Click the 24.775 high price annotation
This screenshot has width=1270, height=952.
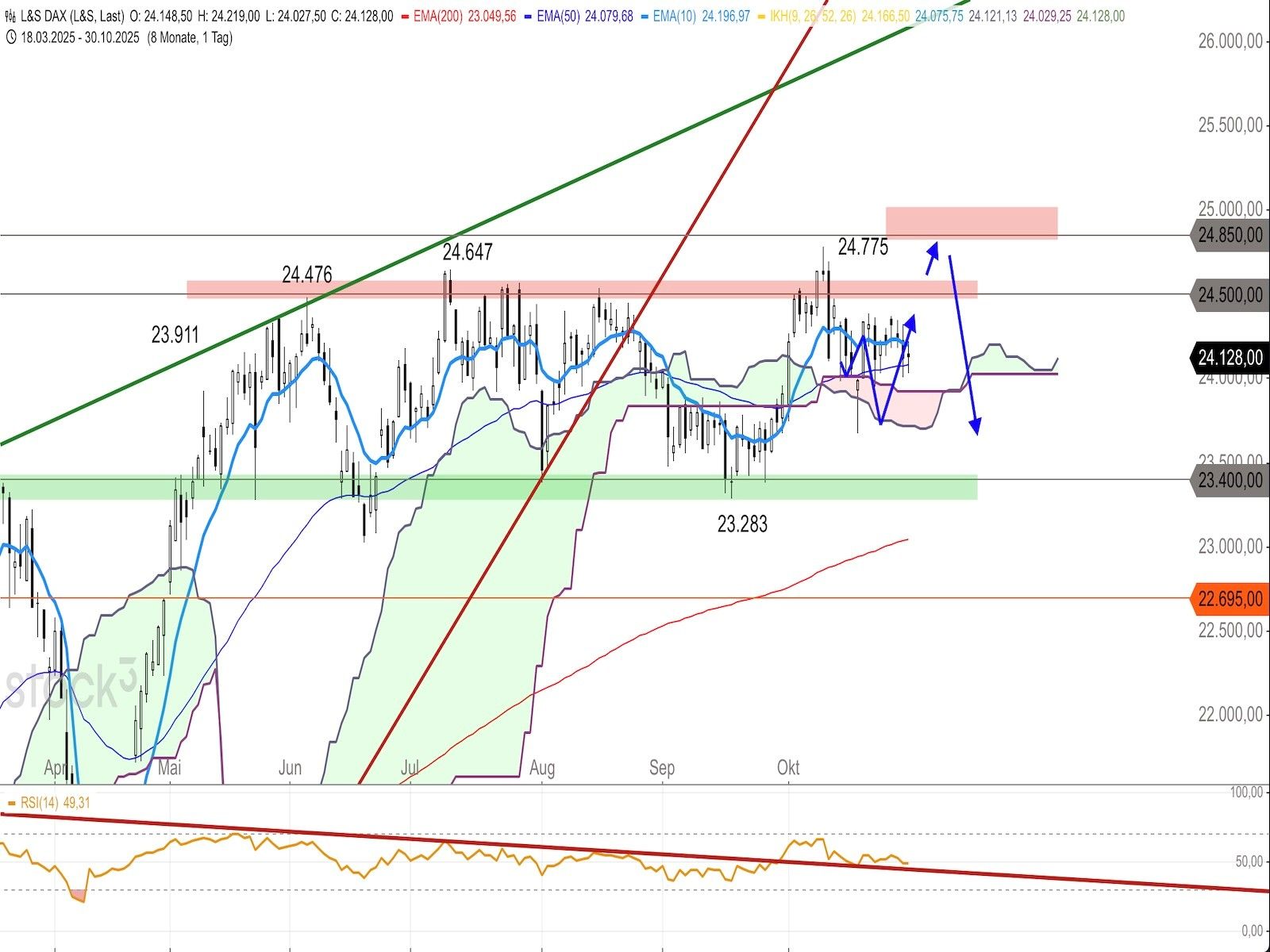[863, 248]
